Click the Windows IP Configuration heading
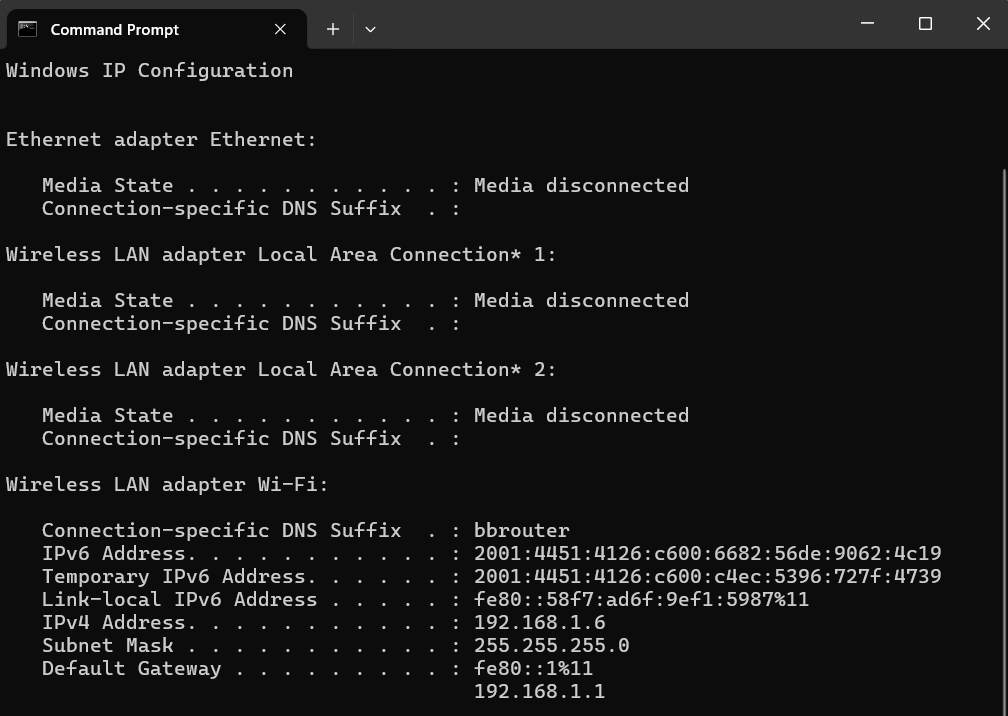This screenshot has width=1008, height=716. (150, 71)
